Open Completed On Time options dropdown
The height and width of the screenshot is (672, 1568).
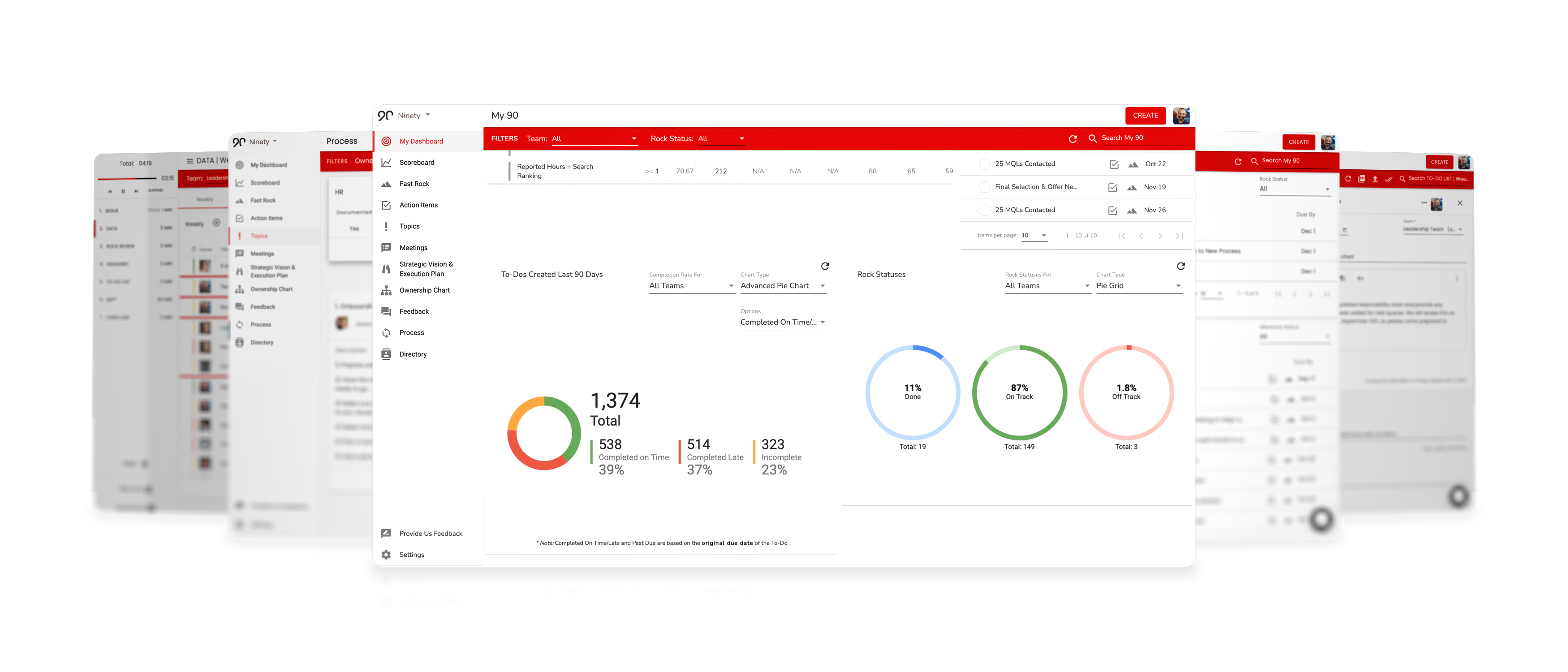(x=783, y=323)
